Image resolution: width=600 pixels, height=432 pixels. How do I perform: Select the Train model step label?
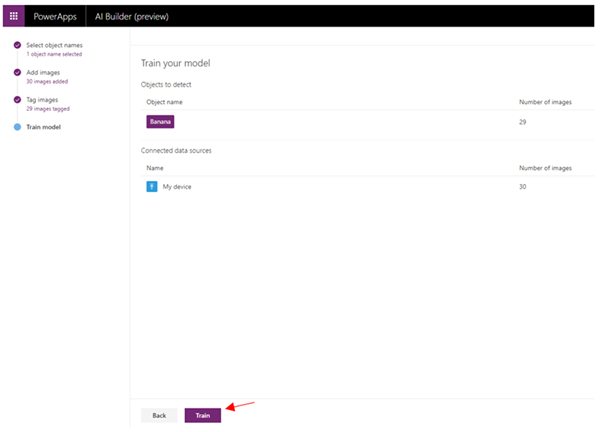(x=43, y=127)
